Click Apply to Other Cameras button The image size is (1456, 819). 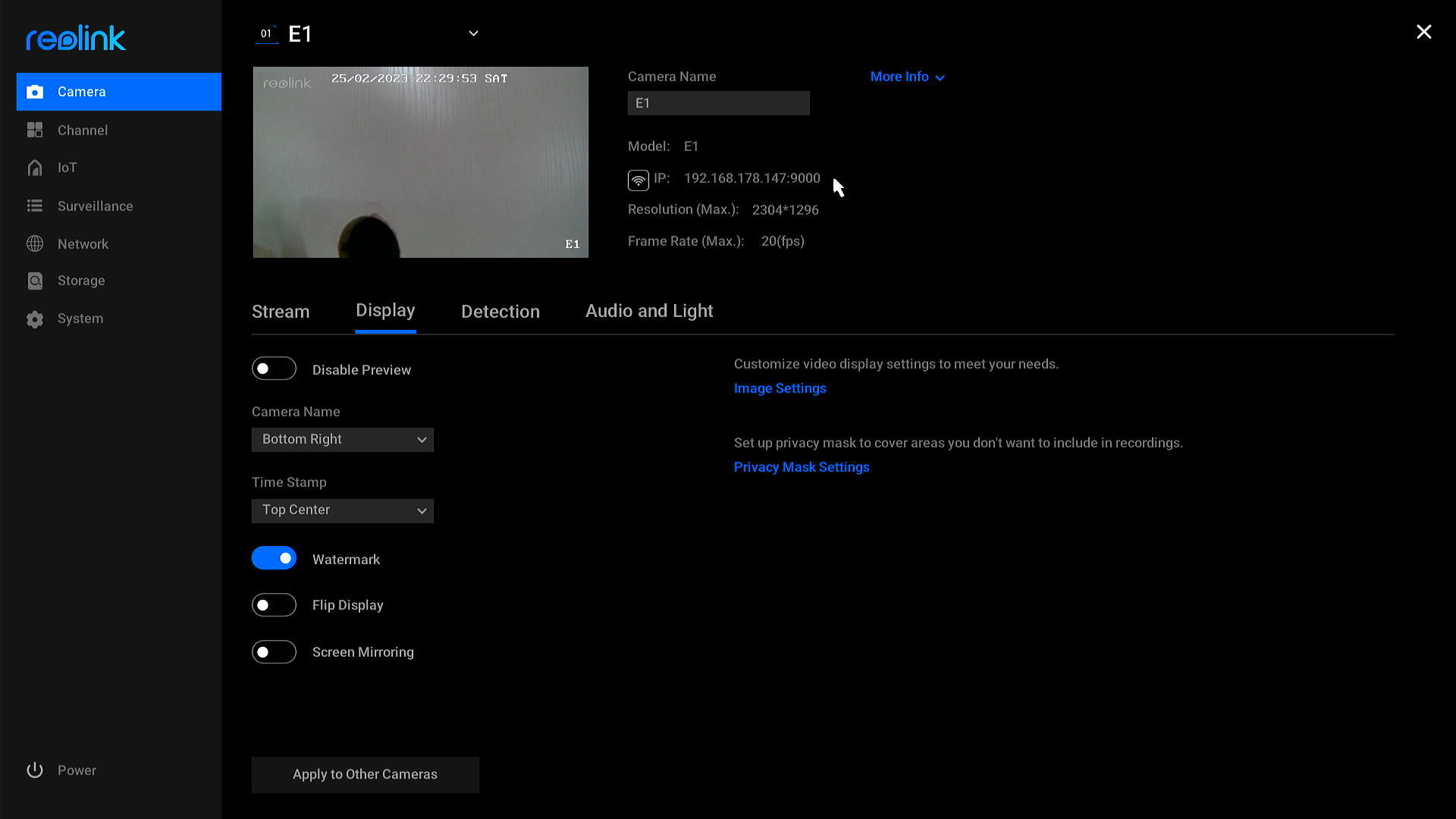click(365, 774)
